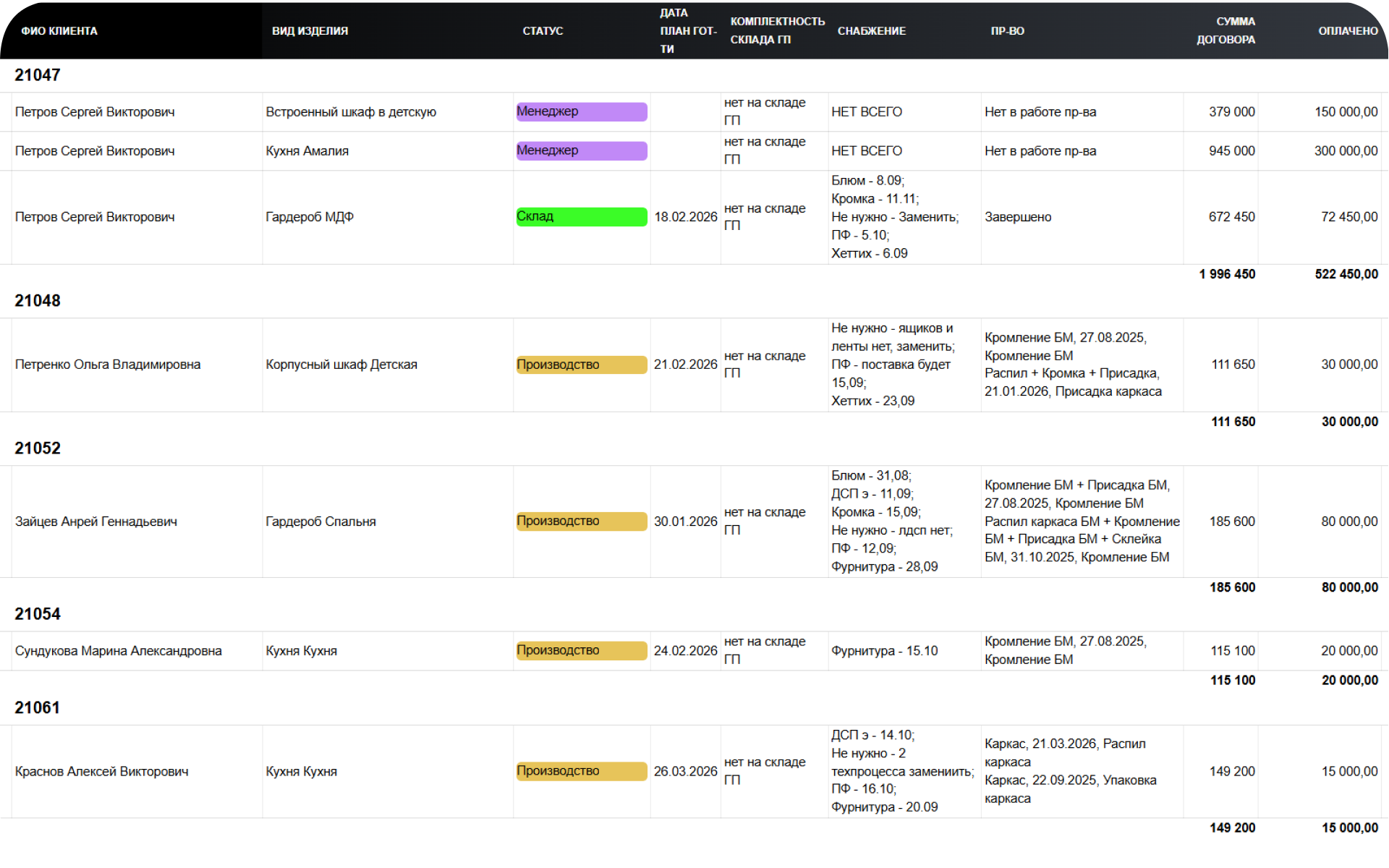The width and height of the screenshot is (1389, 868).
Task: Click the СУММА ДОГОВОРА column header
Action: 1226,30
